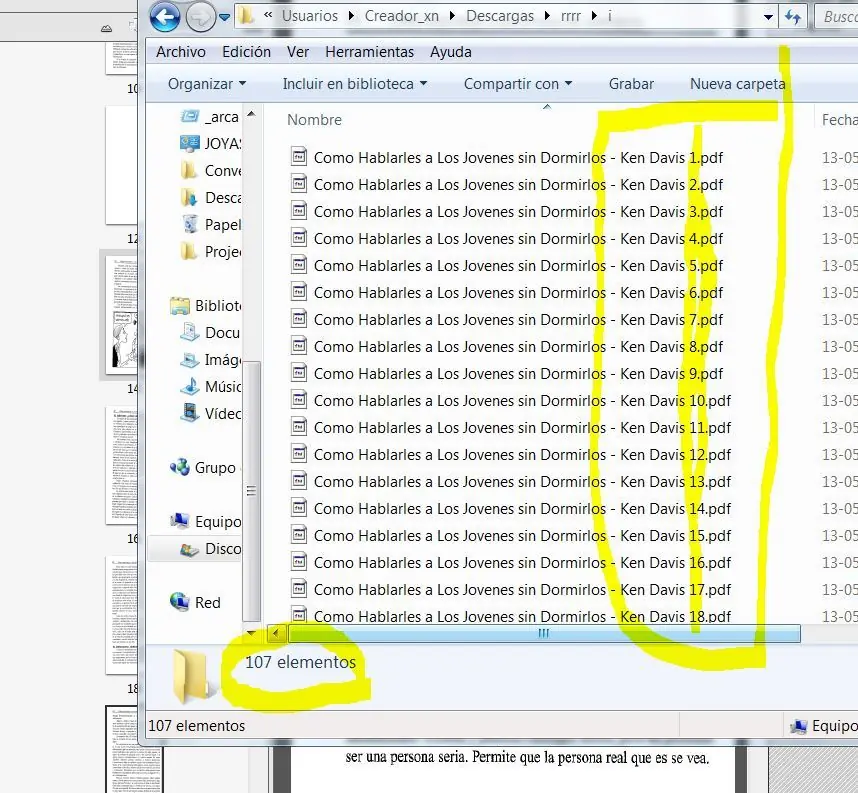Click the Fecha column header
Screen dimensions: 858x793
[x=839, y=120]
